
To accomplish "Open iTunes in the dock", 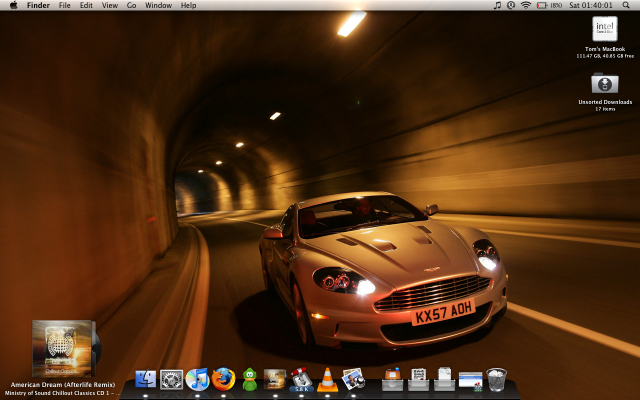I will (197, 379).
